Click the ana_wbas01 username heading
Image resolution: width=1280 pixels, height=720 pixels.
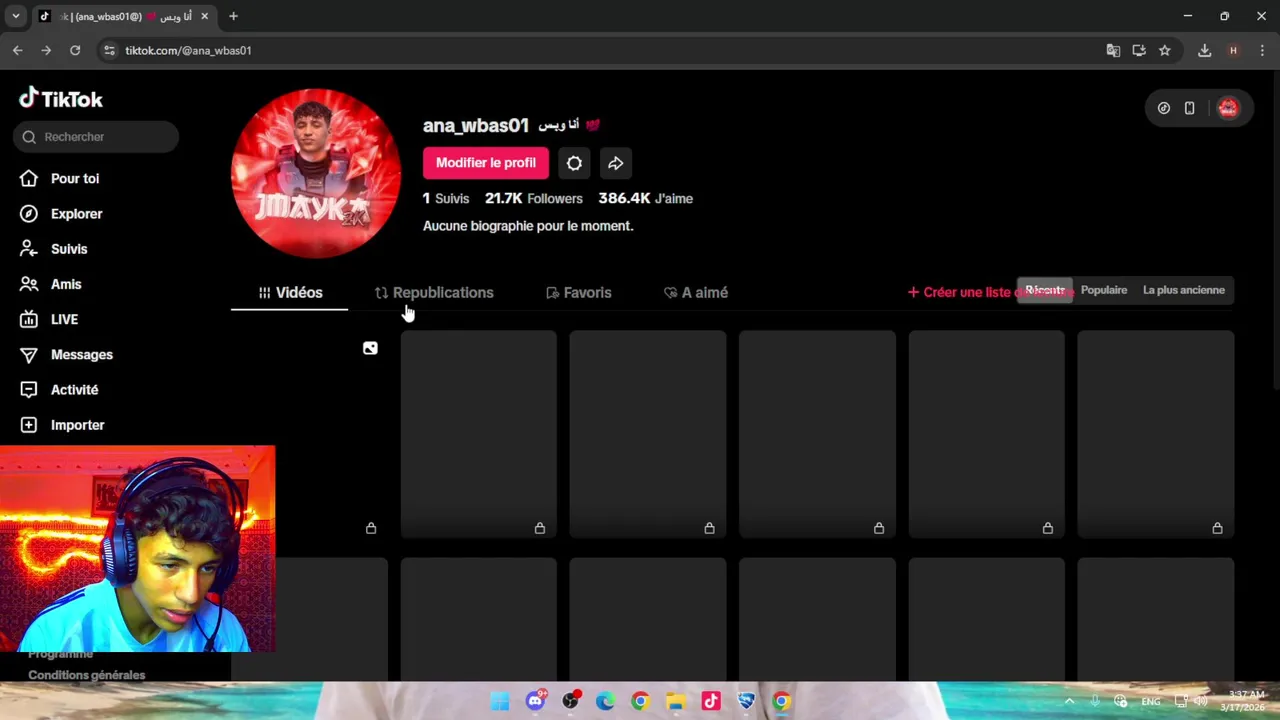tap(476, 125)
